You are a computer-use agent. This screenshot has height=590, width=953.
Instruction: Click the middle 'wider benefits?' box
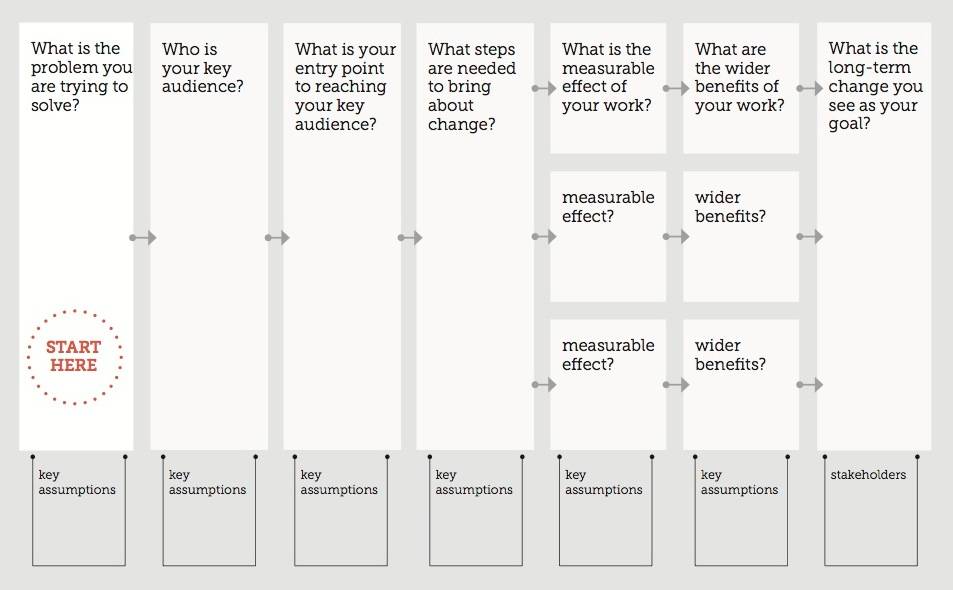pos(741,236)
